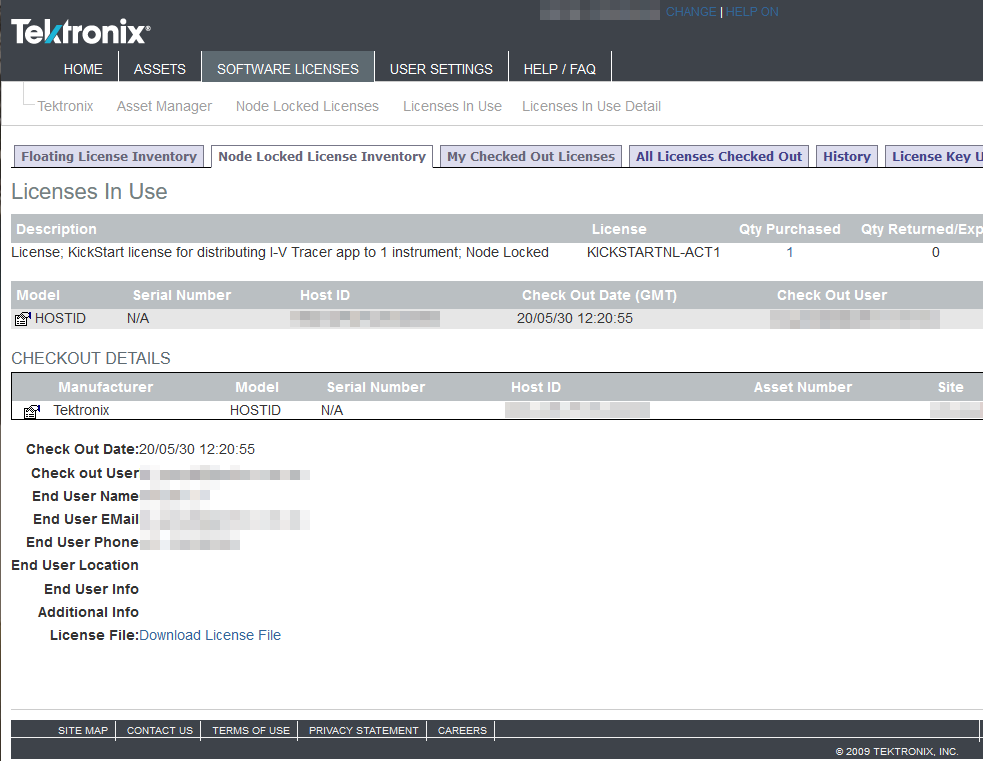
Task: Download License File link
Action: pyautogui.click(x=210, y=635)
